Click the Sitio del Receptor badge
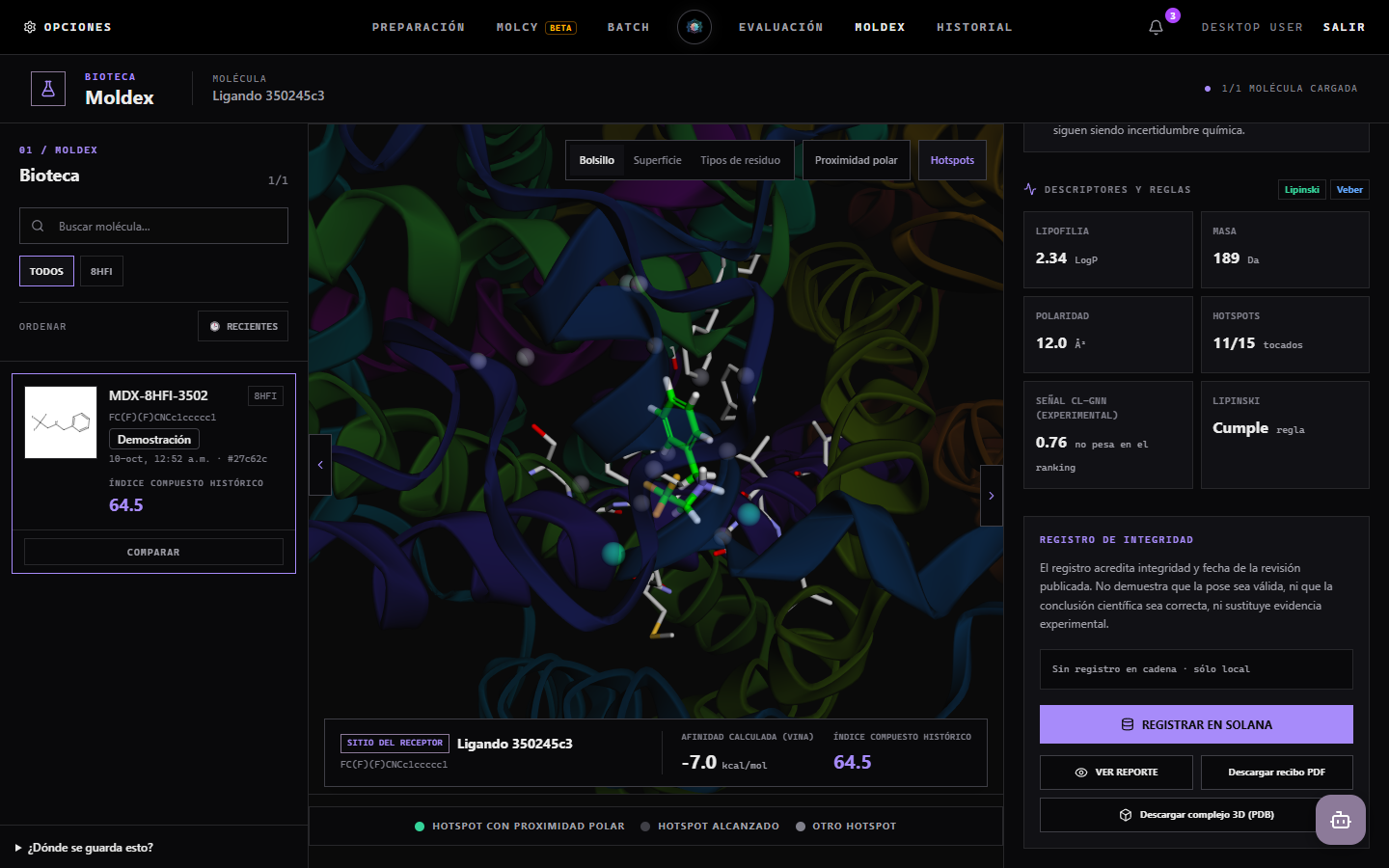This screenshot has width=1389, height=868. pos(395,744)
